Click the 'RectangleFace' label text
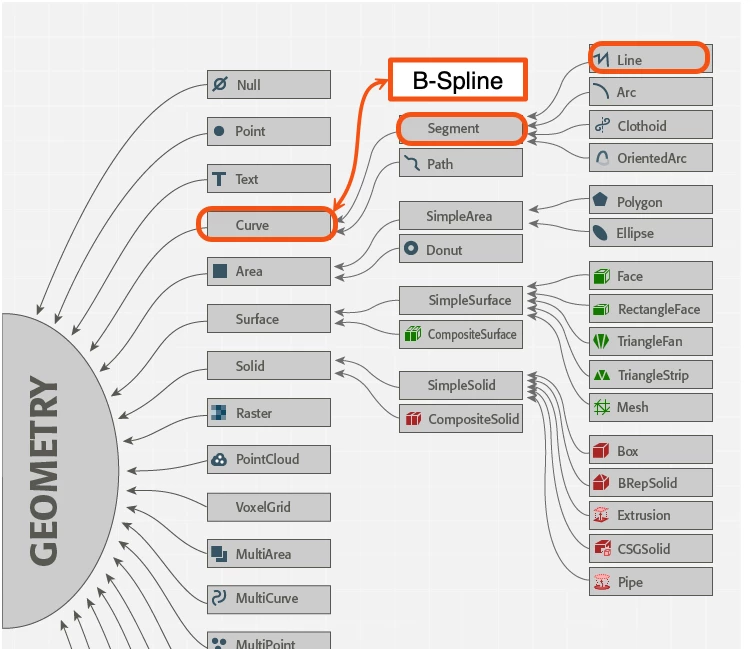The height and width of the screenshot is (649, 754). pyautogui.click(x=659, y=309)
